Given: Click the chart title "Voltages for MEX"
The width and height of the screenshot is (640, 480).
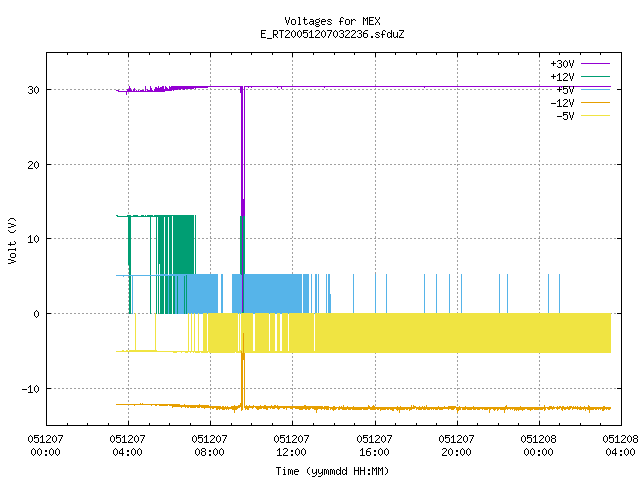Looking at the screenshot, I should [x=332, y=21].
